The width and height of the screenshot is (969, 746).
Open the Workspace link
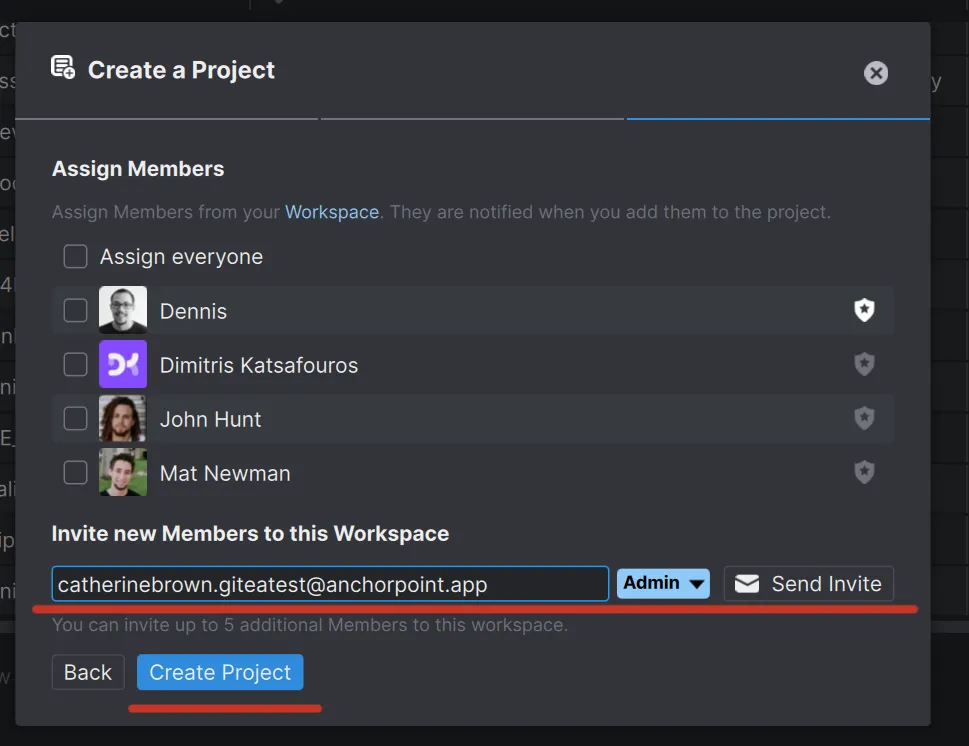pyautogui.click(x=332, y=212)
